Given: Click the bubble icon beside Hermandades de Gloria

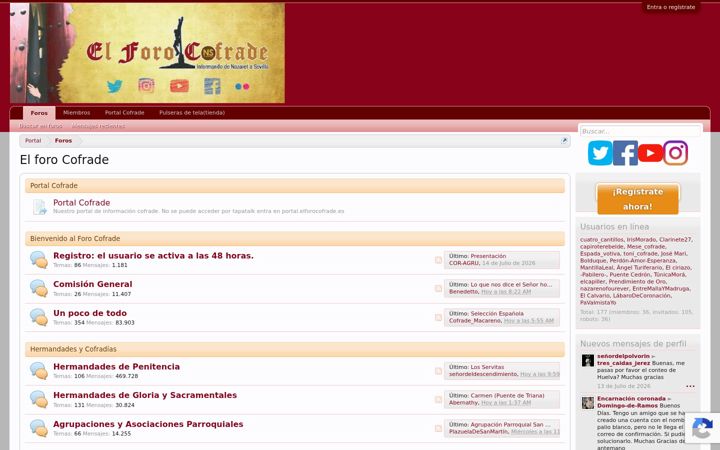Looking at the screenshot, I should pos(39,399).
